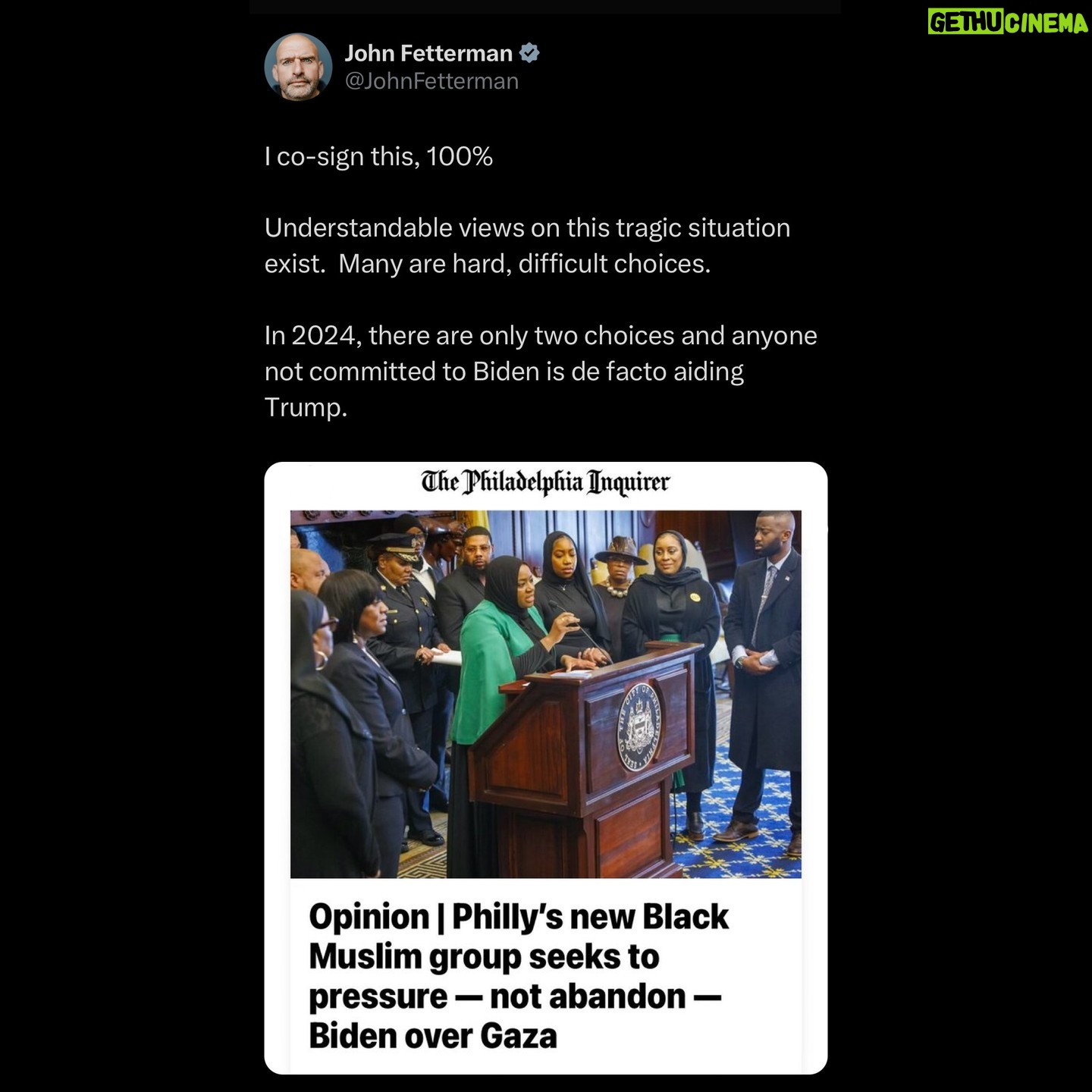Click 'Biden over Gaza' headline line
The height and width of the screenshot is (1092, 1092).
point(432,1036)
